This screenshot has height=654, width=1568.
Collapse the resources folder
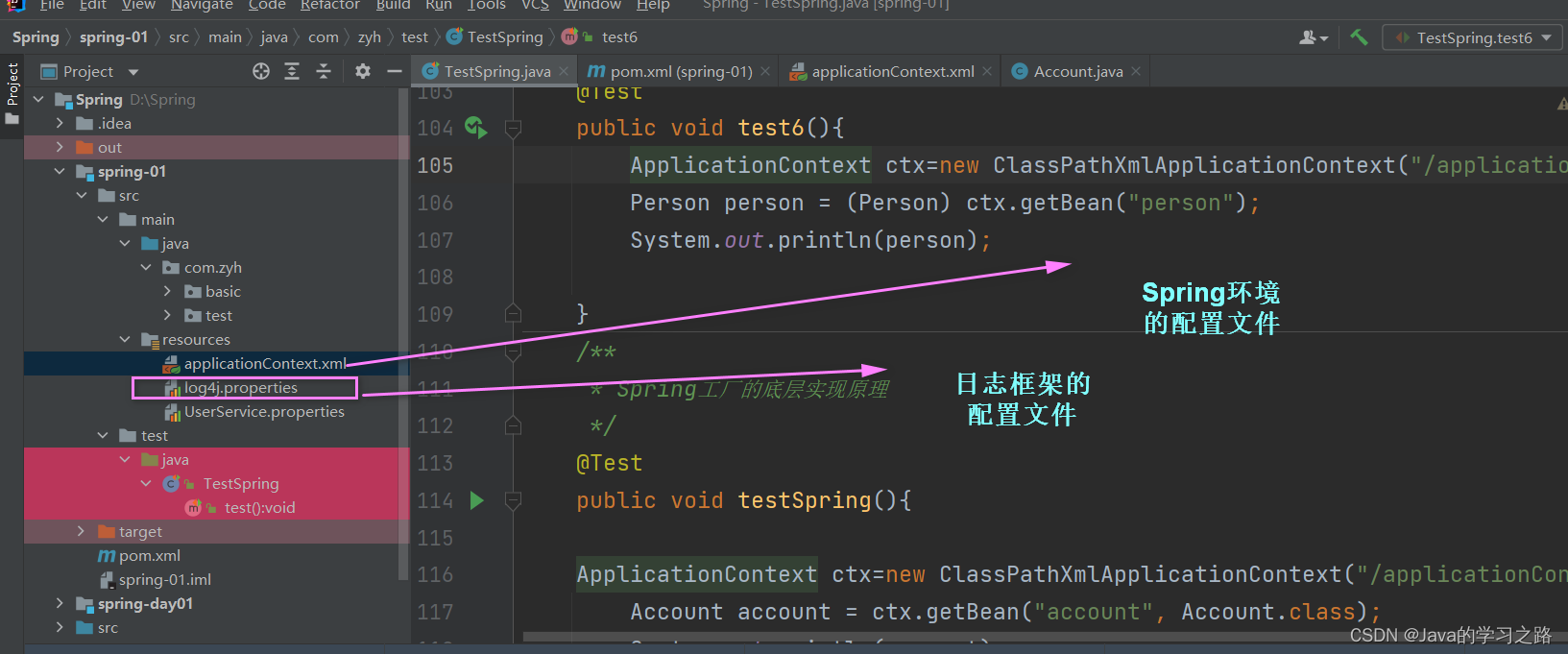125,339
